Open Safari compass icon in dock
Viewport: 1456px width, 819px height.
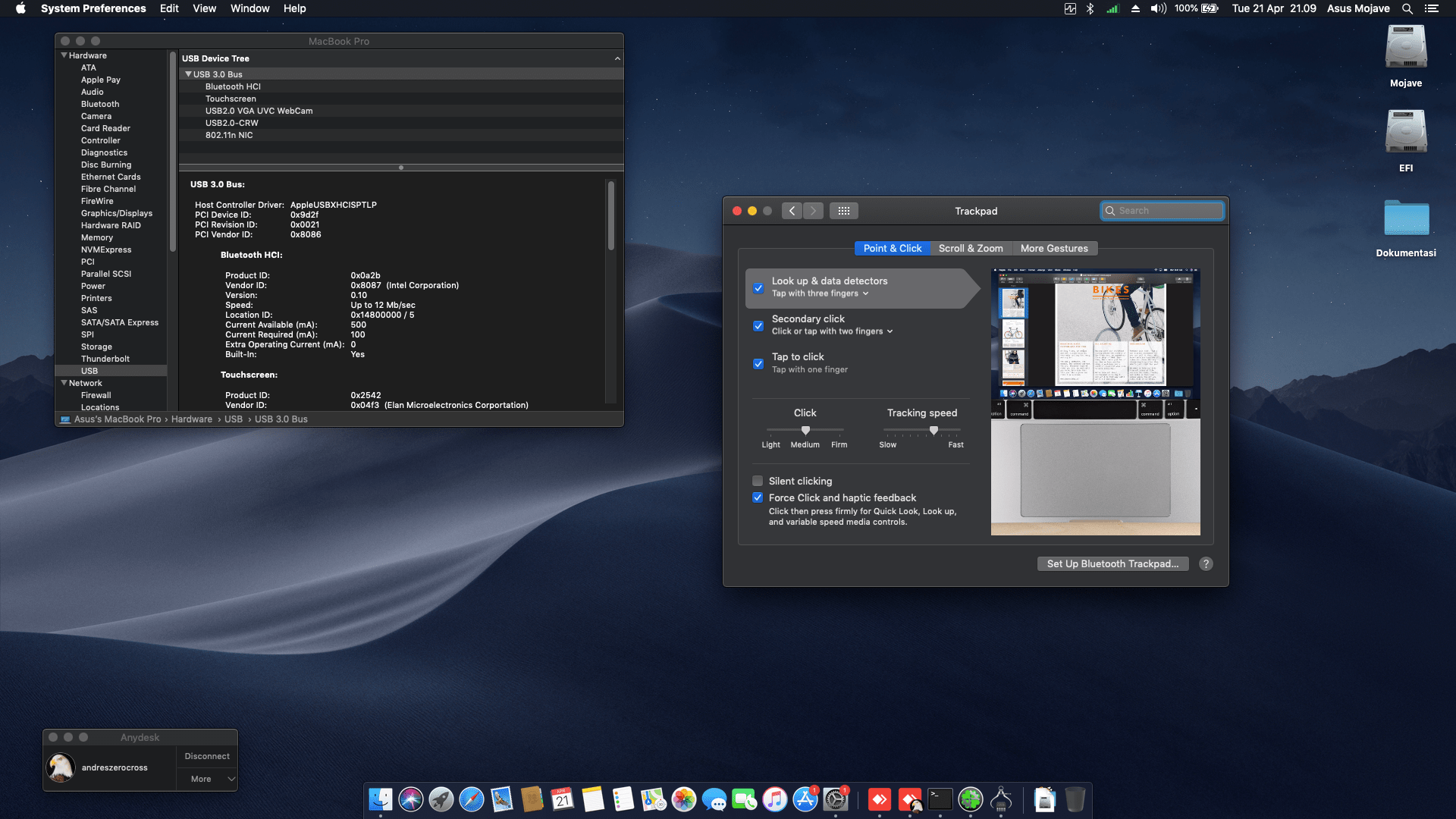pos(472,799)
